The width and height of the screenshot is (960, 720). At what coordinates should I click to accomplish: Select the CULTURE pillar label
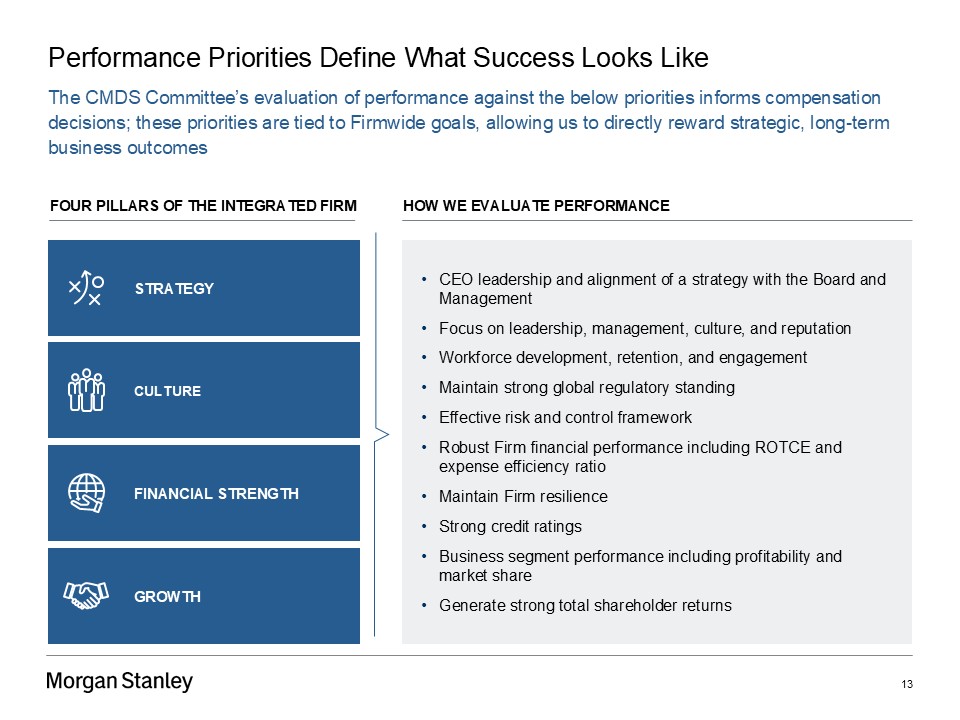point(167,391)
